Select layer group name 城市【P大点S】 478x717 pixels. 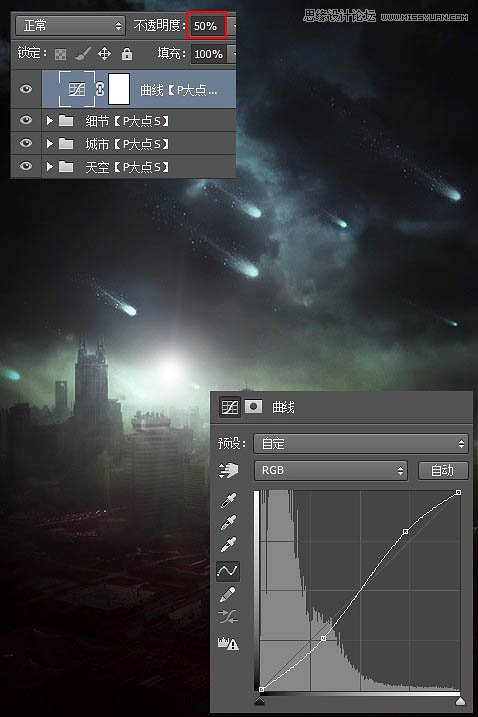tap(128, 144)
